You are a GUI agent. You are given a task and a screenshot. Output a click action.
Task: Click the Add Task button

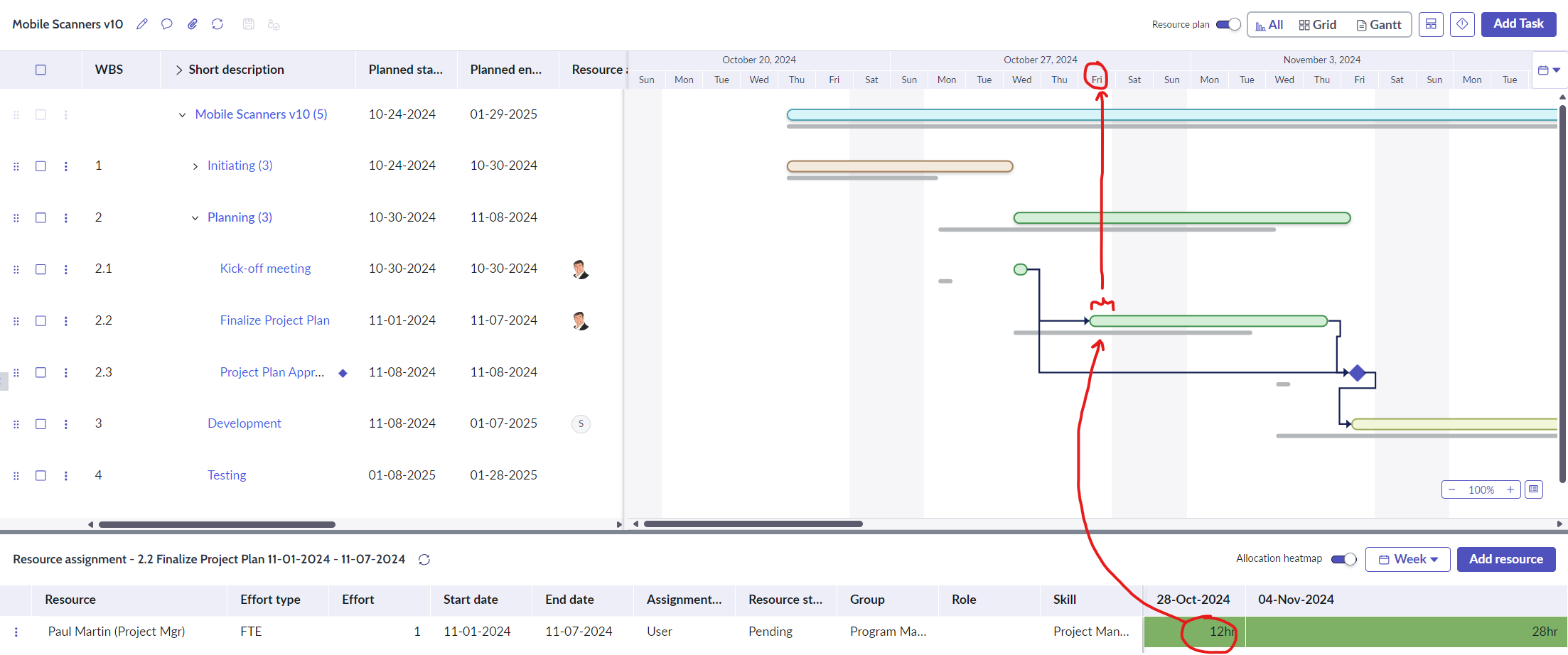pyautogui.click(x=1518, y=24)
